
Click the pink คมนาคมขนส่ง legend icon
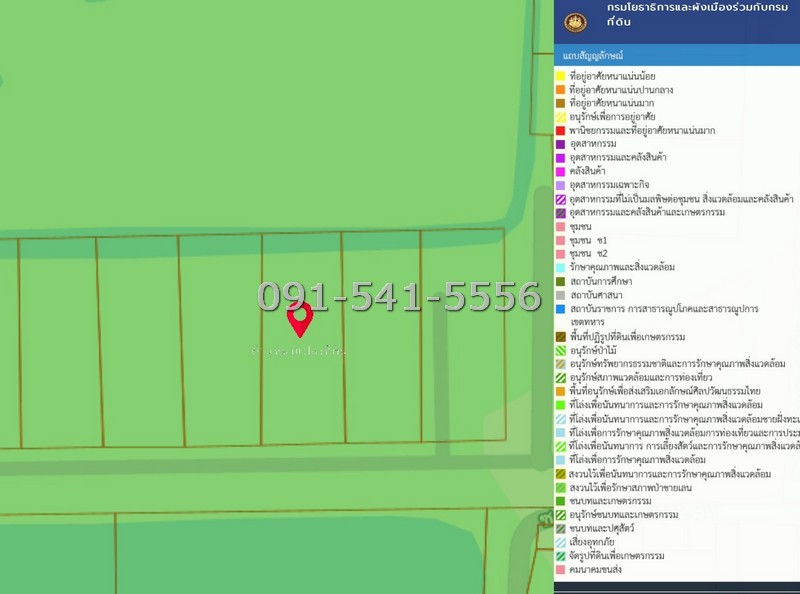pyautogui.click(x=561, y=569)
